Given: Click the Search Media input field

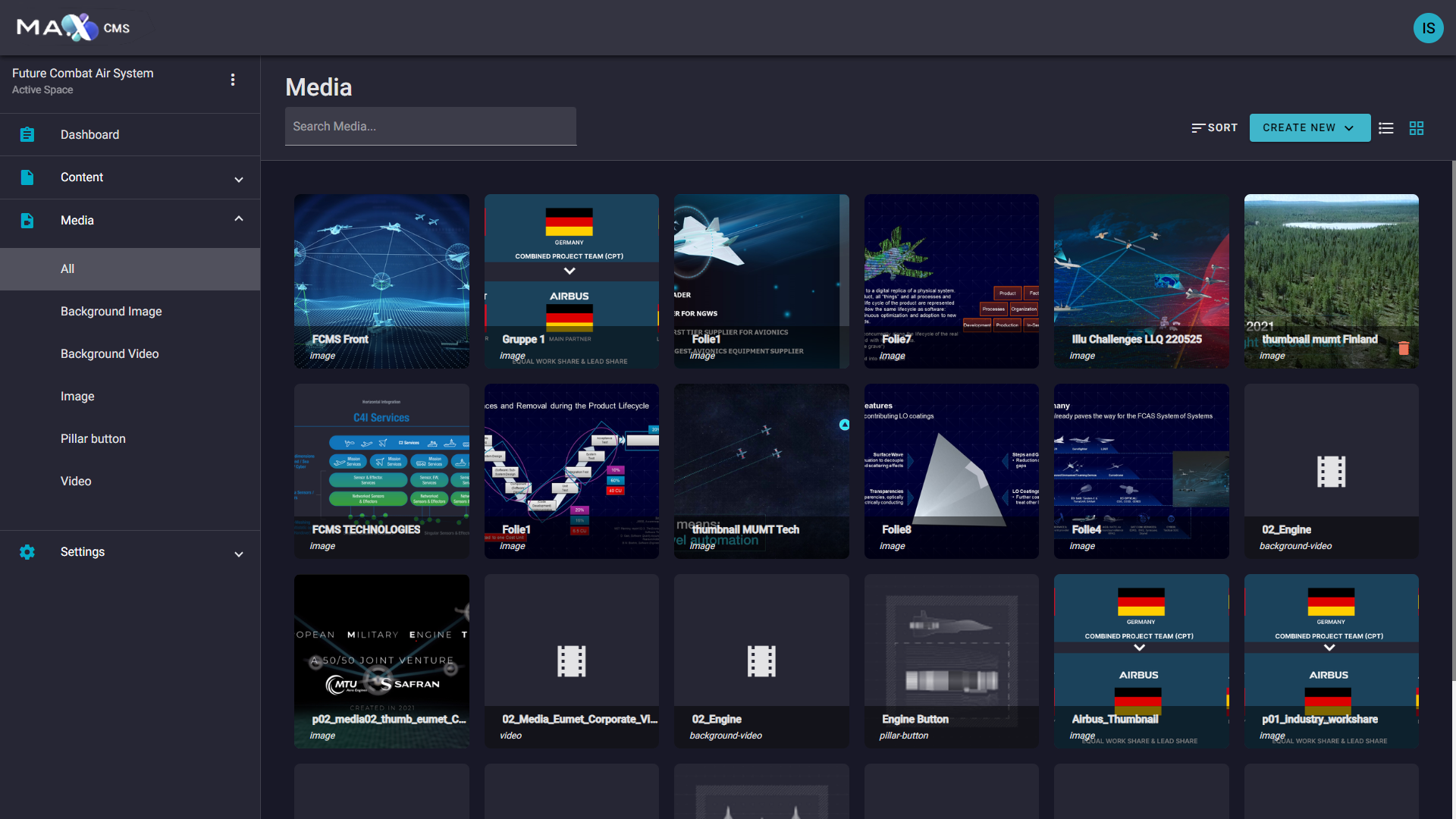Looking at the screenshot, I should (430, 127).
